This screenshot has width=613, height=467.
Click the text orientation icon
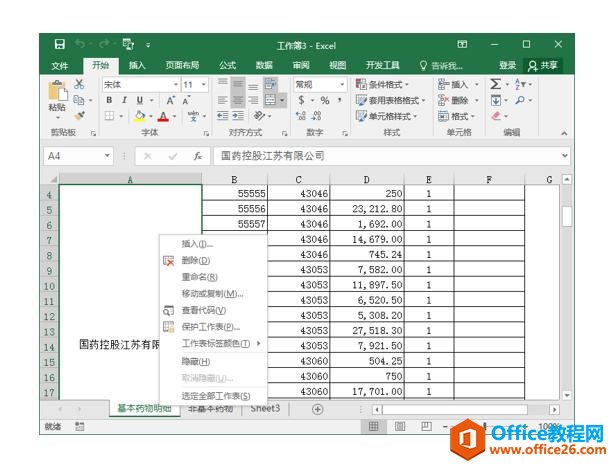coord(260,116)
